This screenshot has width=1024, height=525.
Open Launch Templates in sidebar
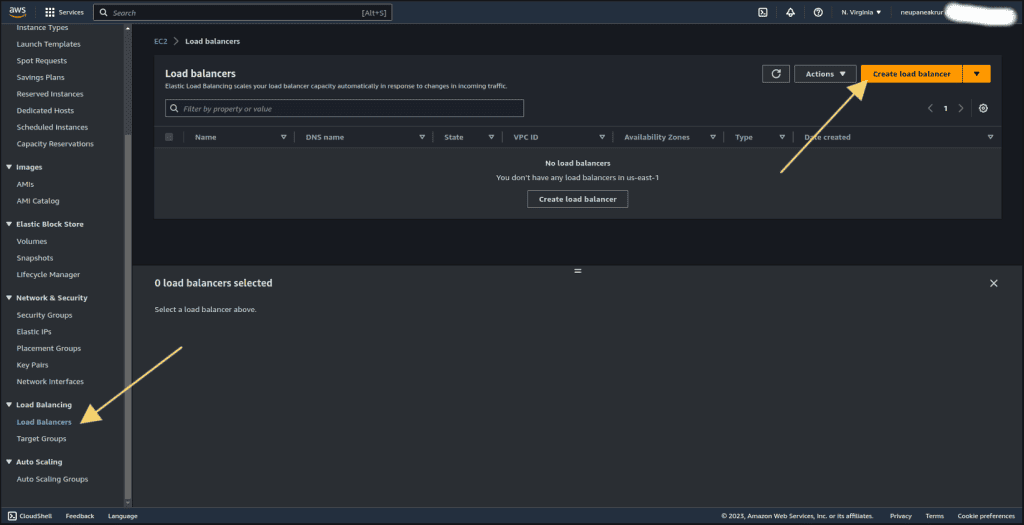pos(48,44)
